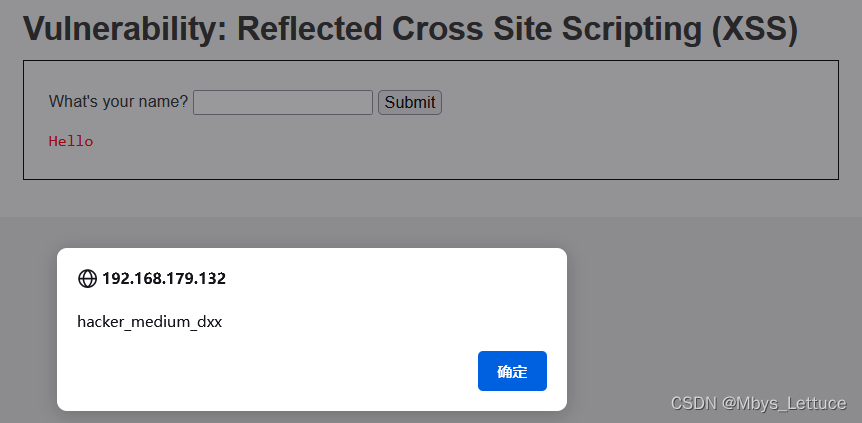The image size is (862, 423).
Task: Click blank space below Hello inside bordered box
Action: point(429,164)
